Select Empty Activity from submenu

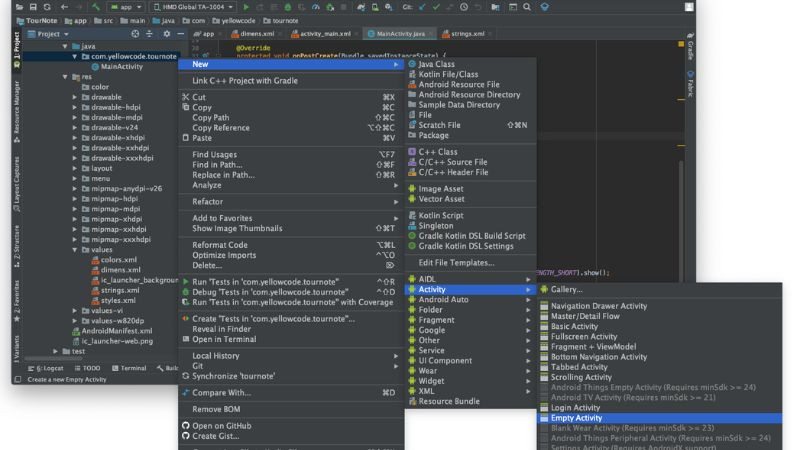click(660, 418)
